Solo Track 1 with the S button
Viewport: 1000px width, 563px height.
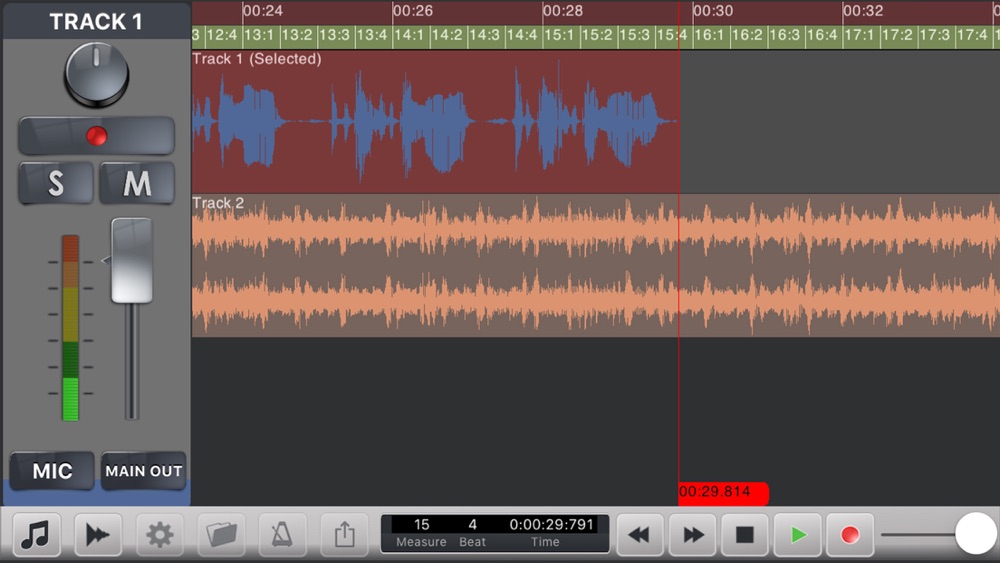[56, 184]
